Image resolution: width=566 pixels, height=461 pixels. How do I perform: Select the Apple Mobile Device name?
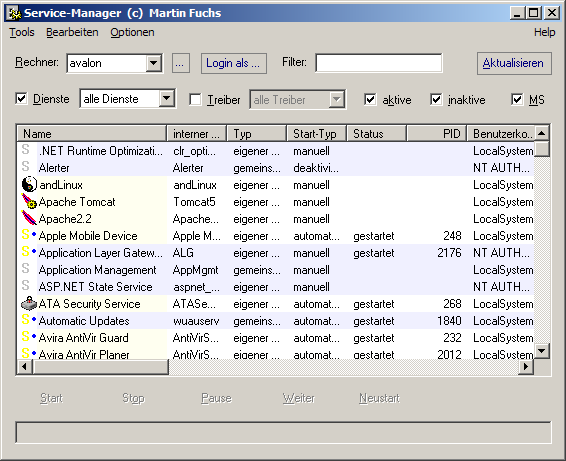tap(88, 236)
